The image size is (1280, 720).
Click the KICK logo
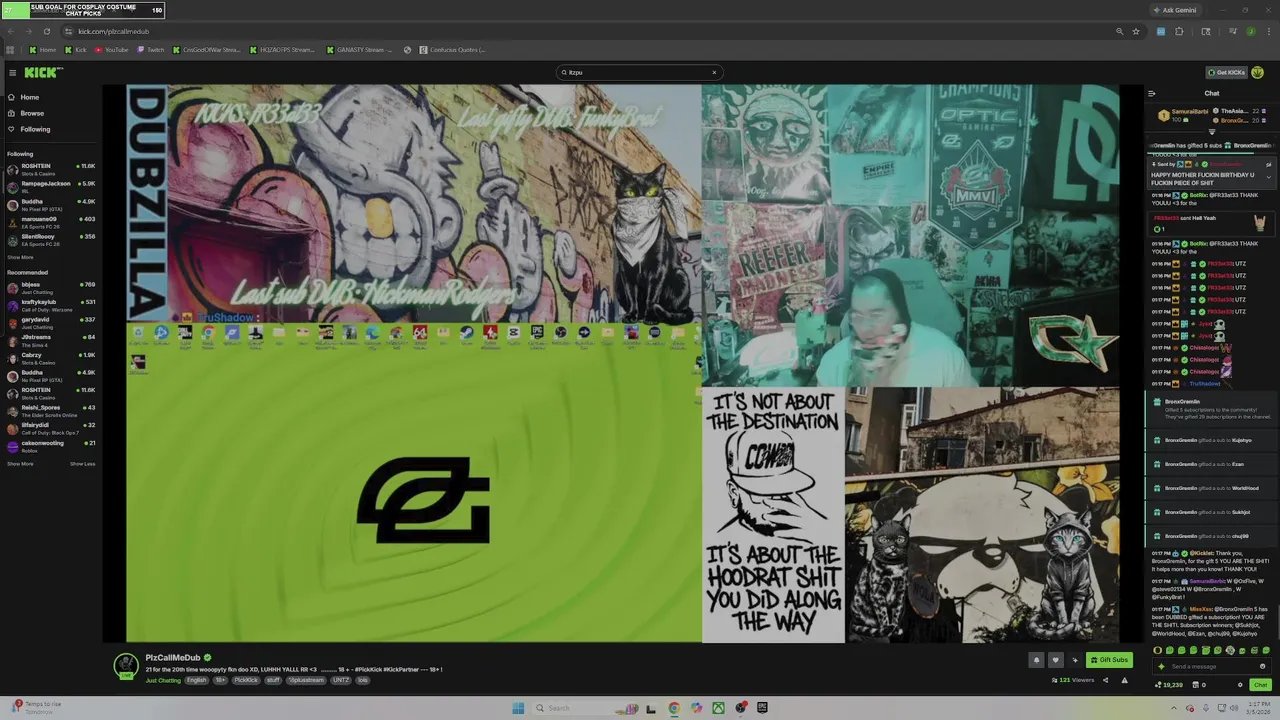click(43, 72)
